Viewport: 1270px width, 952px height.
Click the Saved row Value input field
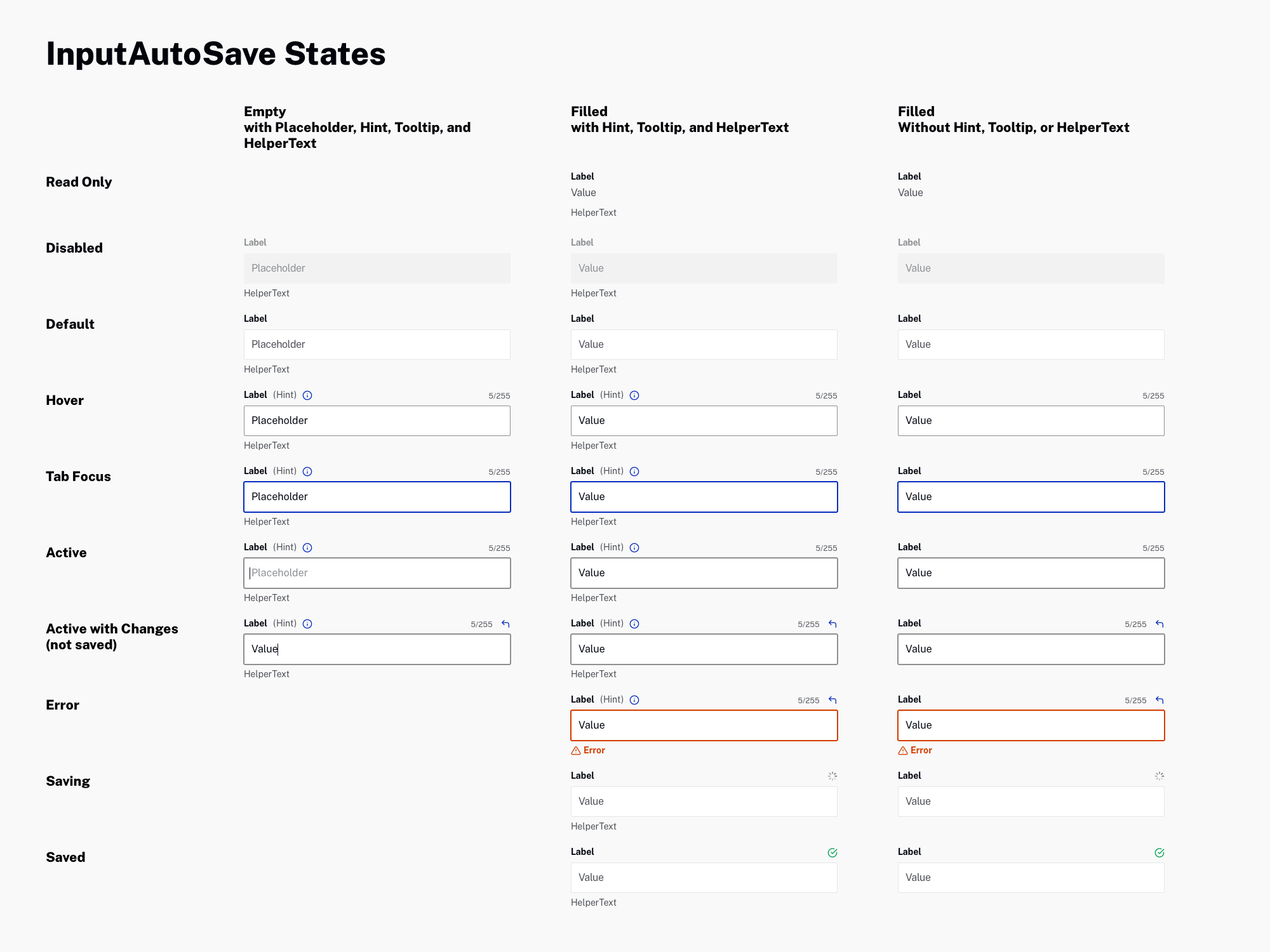click(x=704, y=877)
